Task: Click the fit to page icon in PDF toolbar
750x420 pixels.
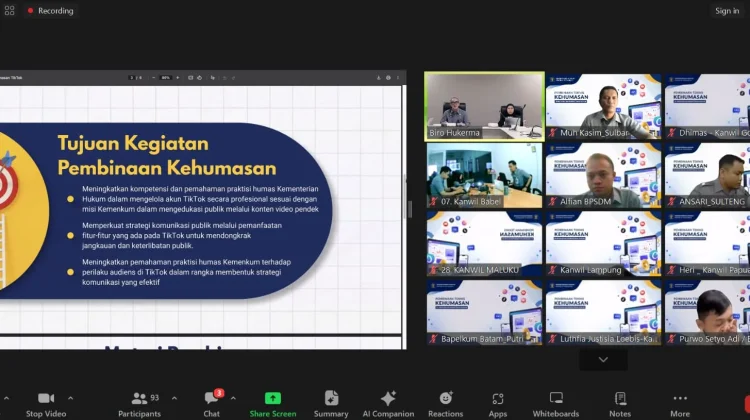Action: click(190, 77)
